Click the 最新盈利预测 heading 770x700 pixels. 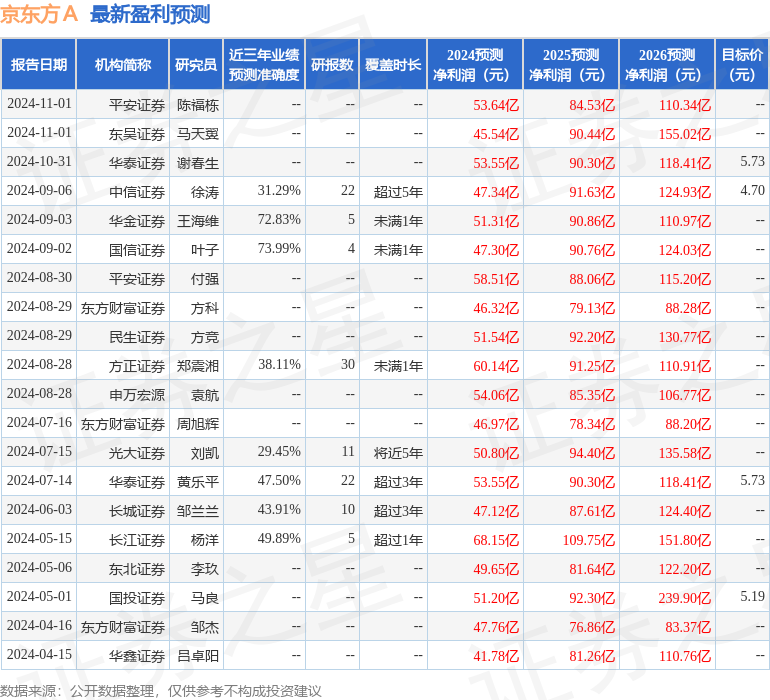(150, 14)
